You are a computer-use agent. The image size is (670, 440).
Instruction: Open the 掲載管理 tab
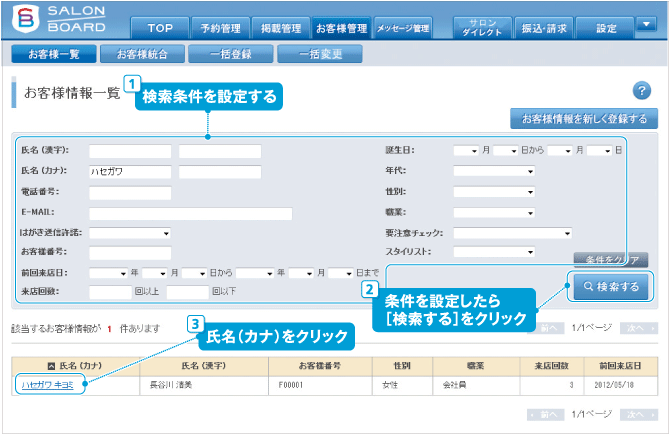(276, 28)
